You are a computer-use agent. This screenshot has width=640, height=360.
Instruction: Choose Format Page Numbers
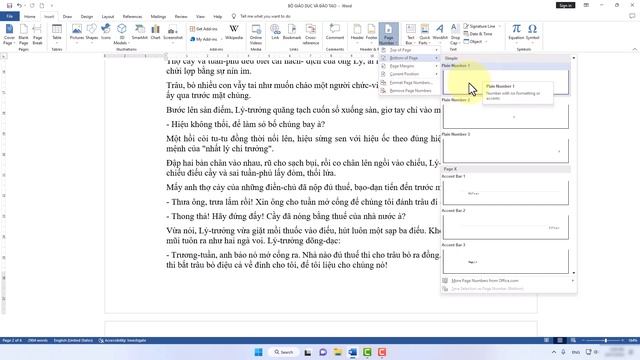point(409,82)
